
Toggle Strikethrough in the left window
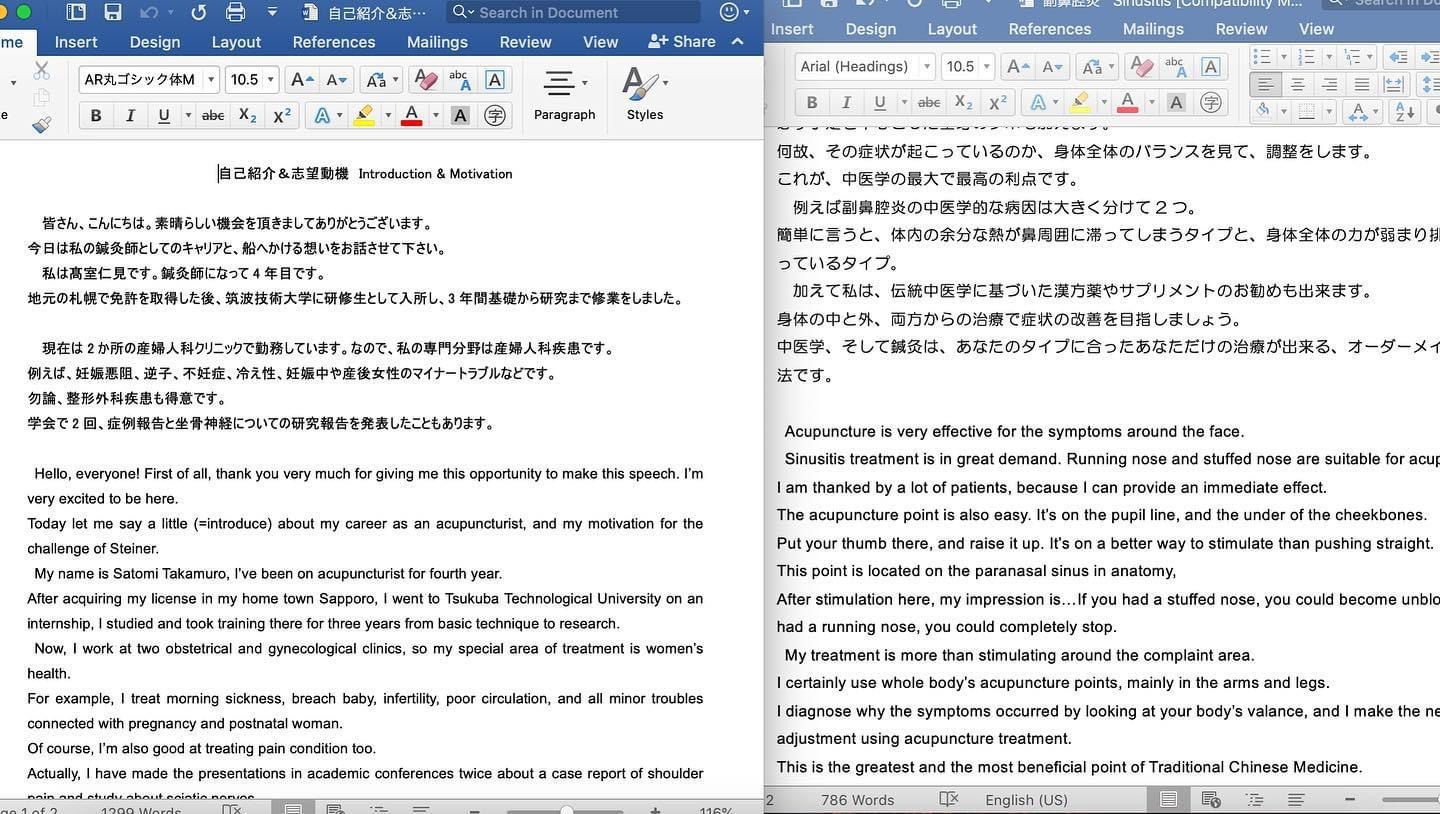click(x=213, y=116)
